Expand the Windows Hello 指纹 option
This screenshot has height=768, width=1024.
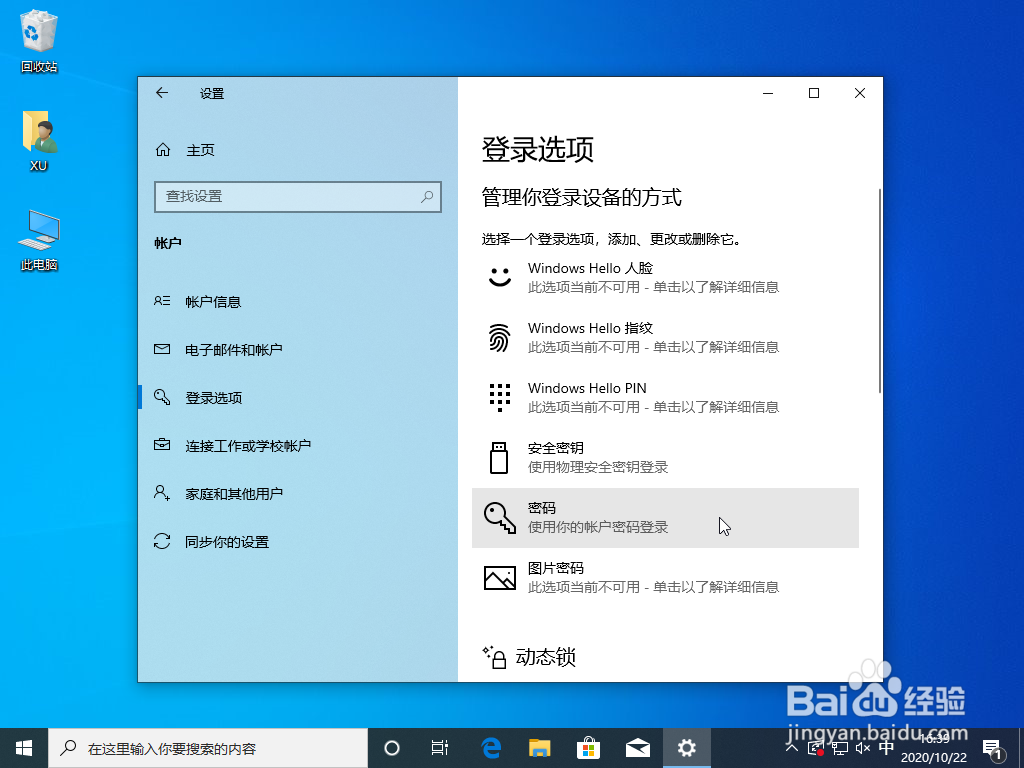coord(665,338)
